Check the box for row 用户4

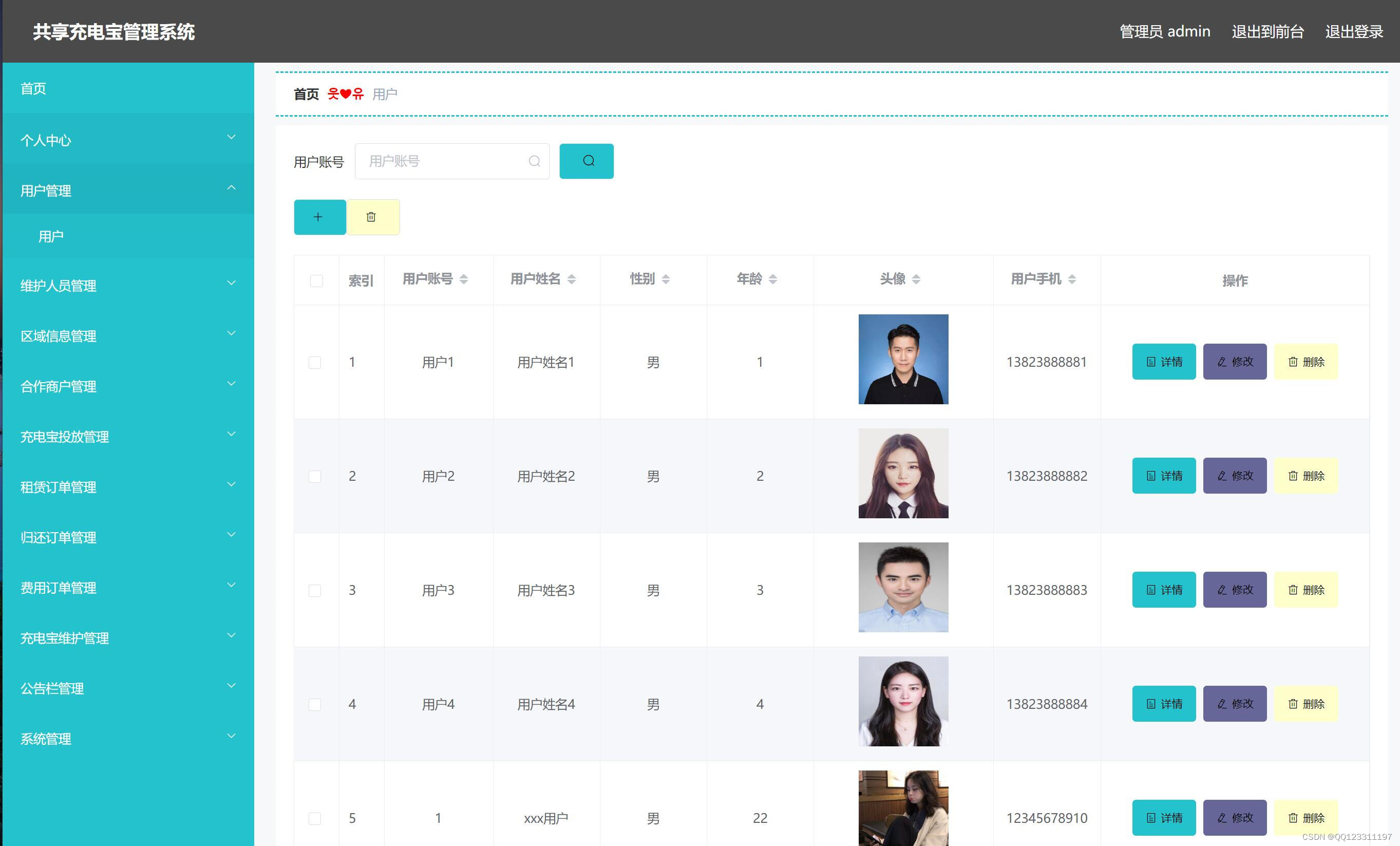pos(315,705)
